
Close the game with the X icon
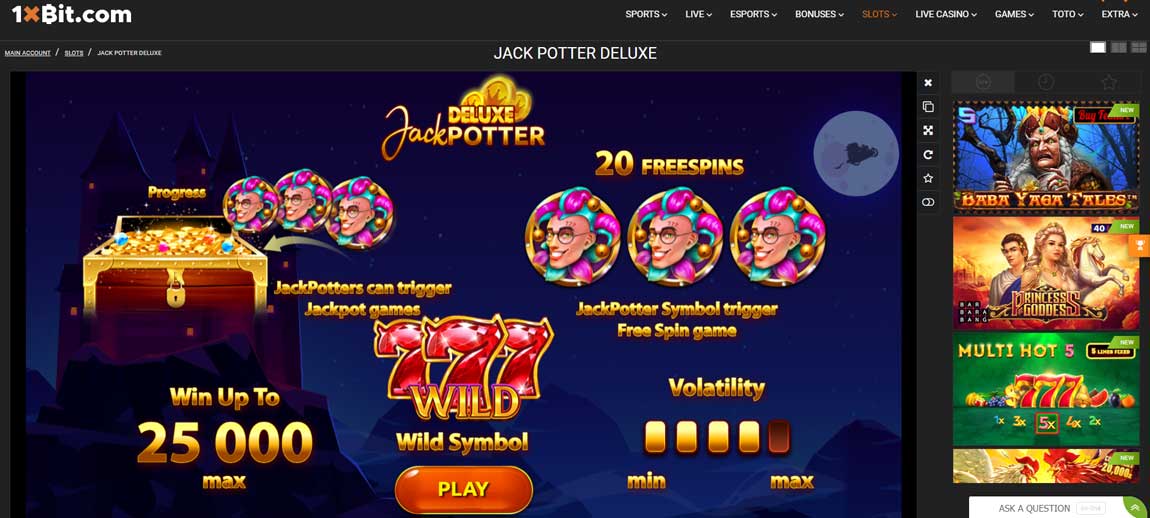(928, 83)
